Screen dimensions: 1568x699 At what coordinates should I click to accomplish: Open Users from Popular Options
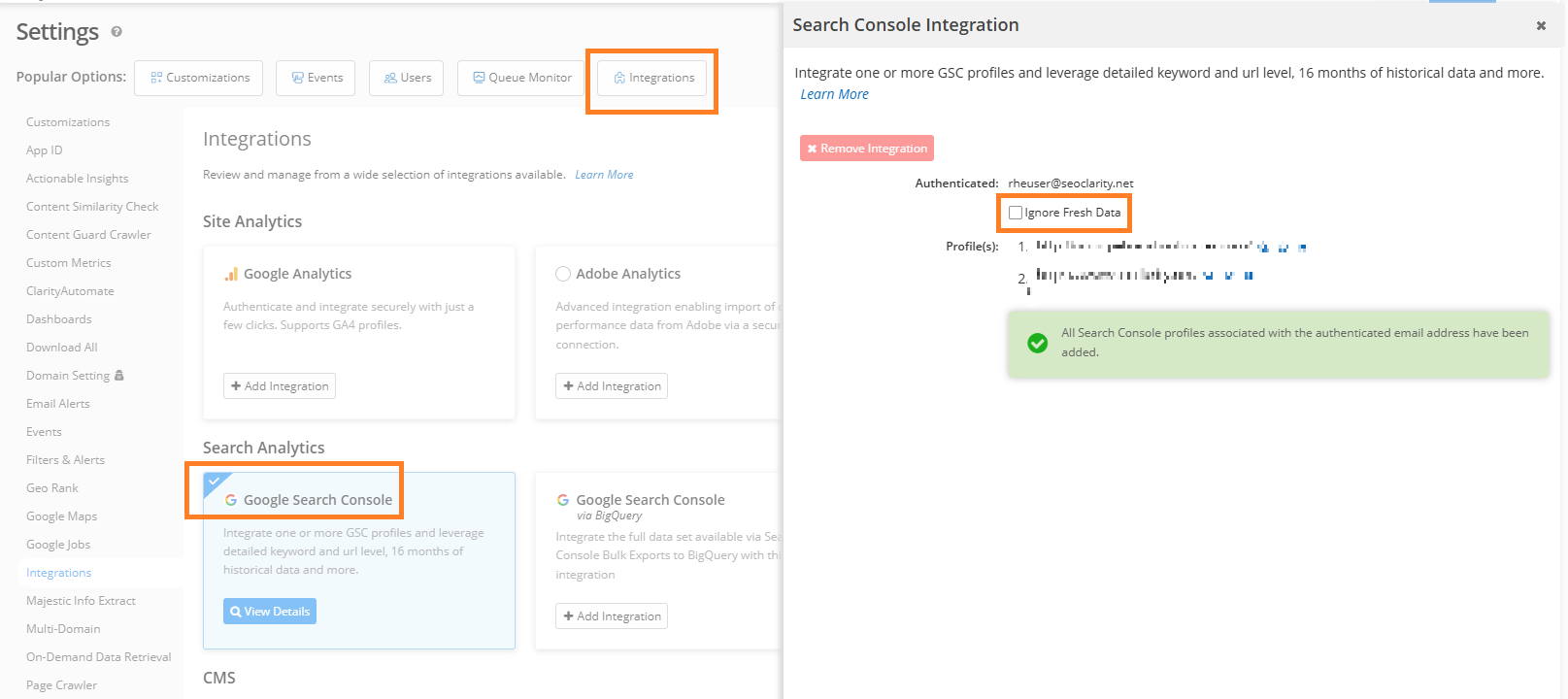coord(407,78)
